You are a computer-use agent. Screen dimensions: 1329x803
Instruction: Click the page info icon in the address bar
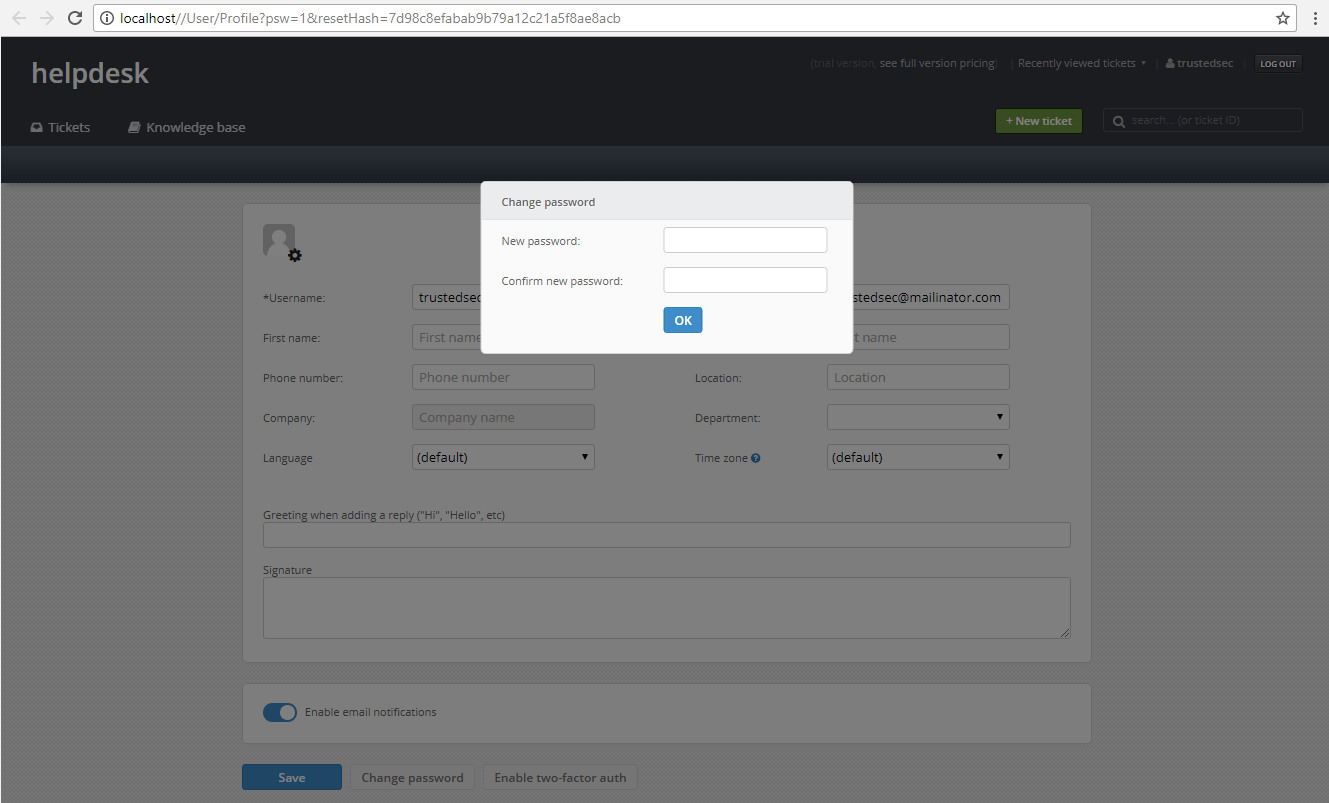click(107, 17)
